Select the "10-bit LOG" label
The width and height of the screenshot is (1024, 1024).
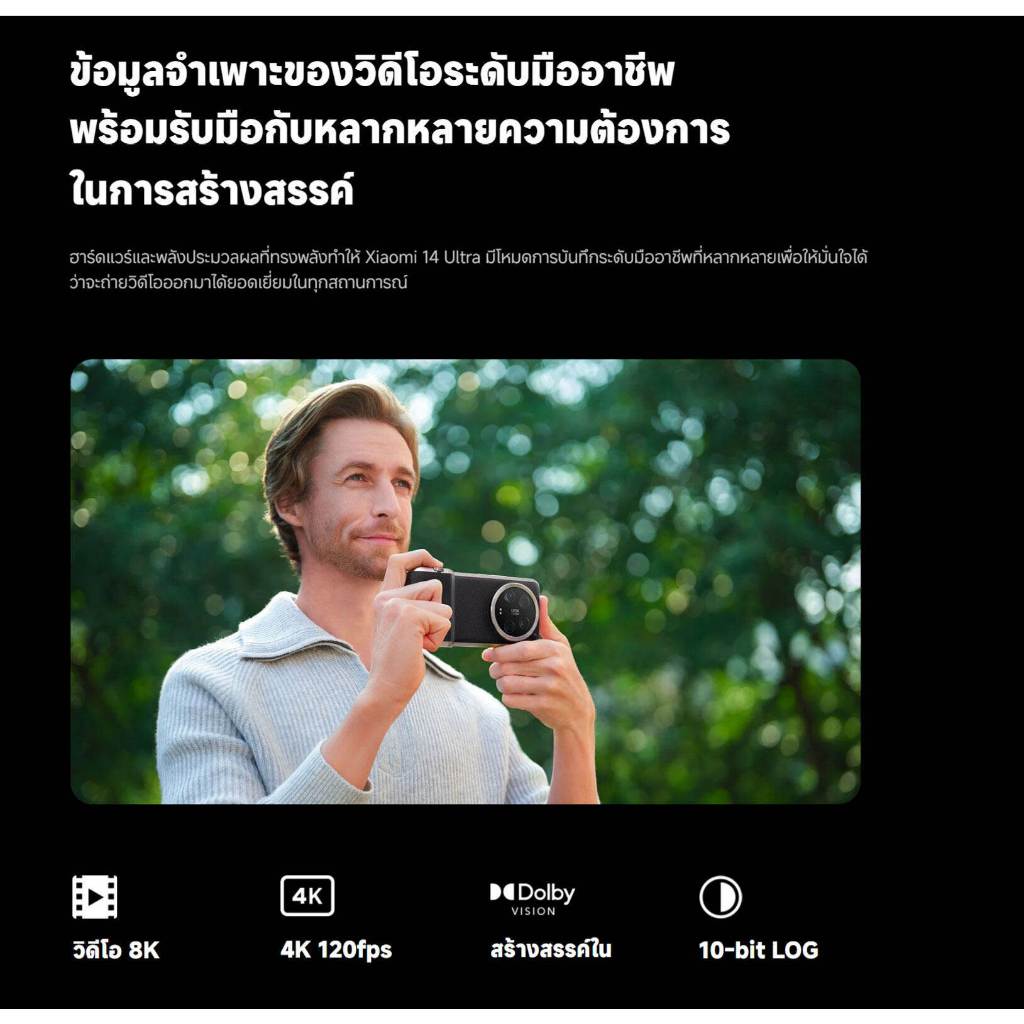click(x=758, y=950)
